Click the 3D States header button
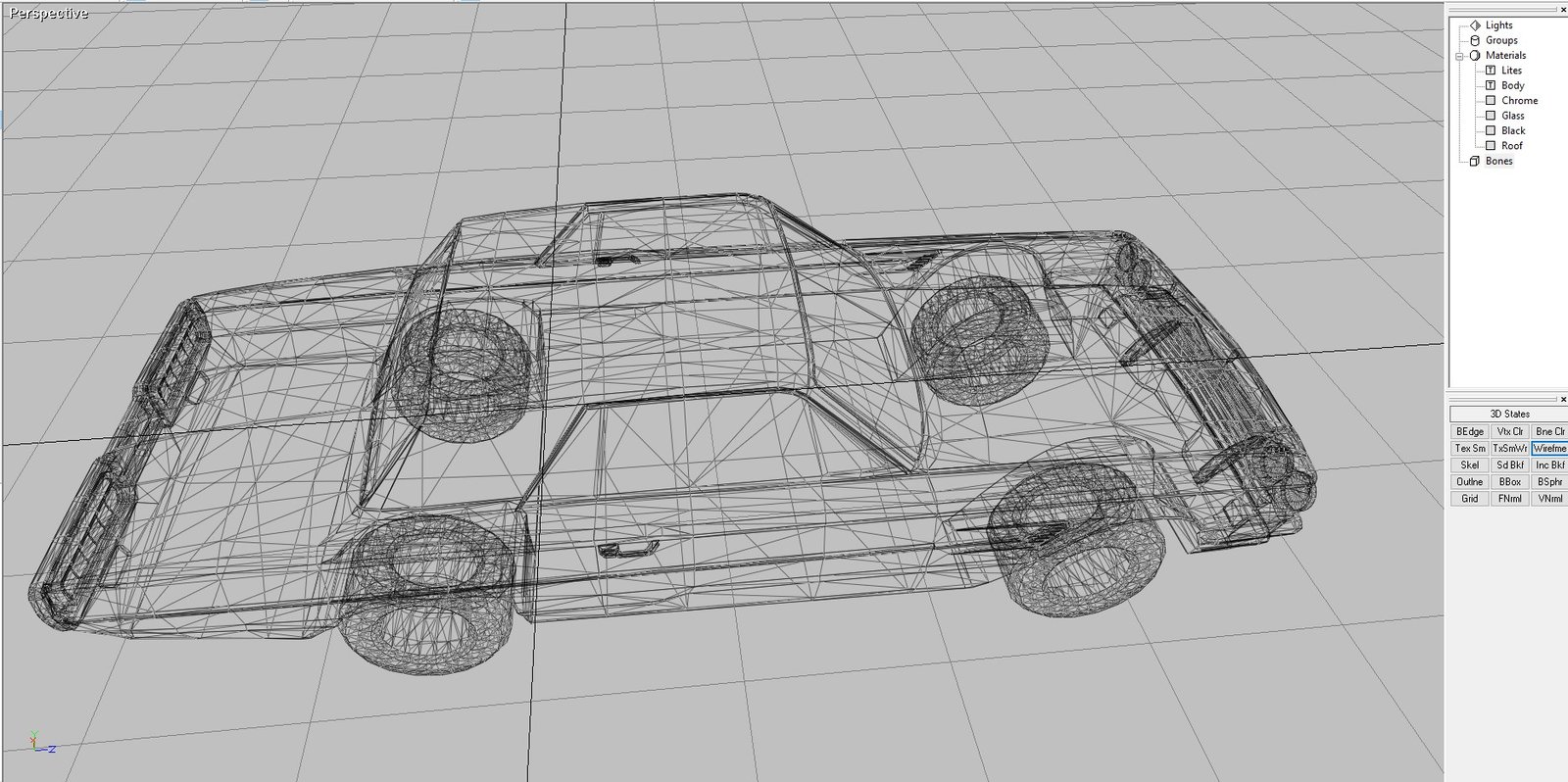The width and height of the screenshot is (1568, 782). coord(1508,415)
